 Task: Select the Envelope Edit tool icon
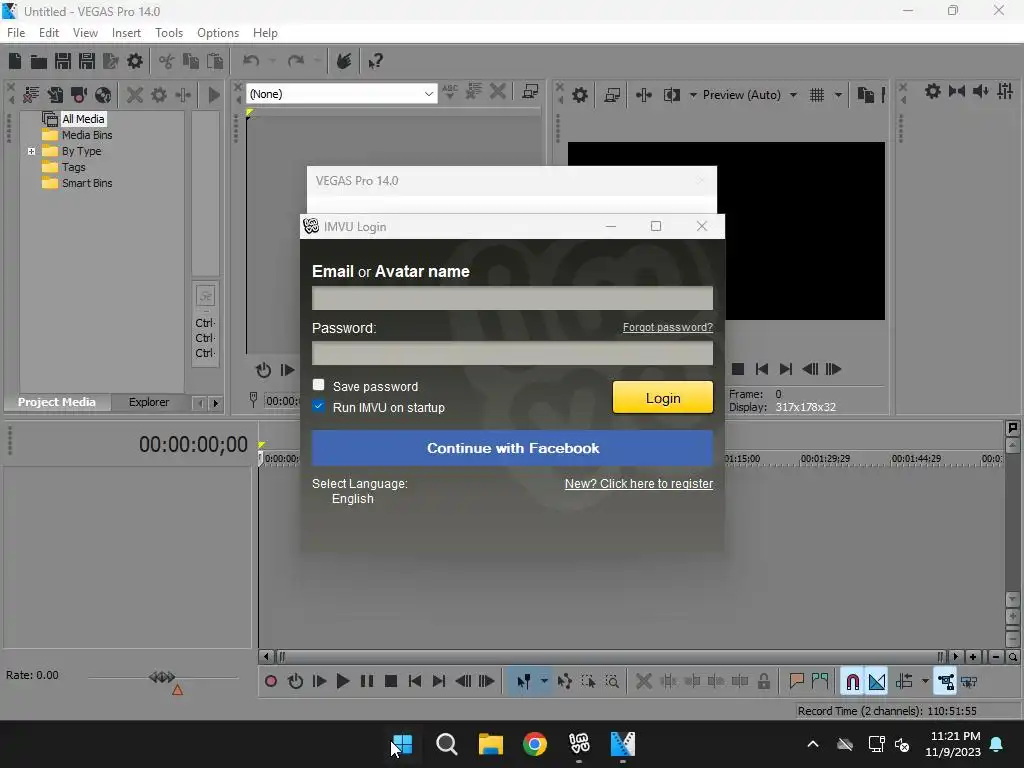pyautogui.click(x=565, y=681)
